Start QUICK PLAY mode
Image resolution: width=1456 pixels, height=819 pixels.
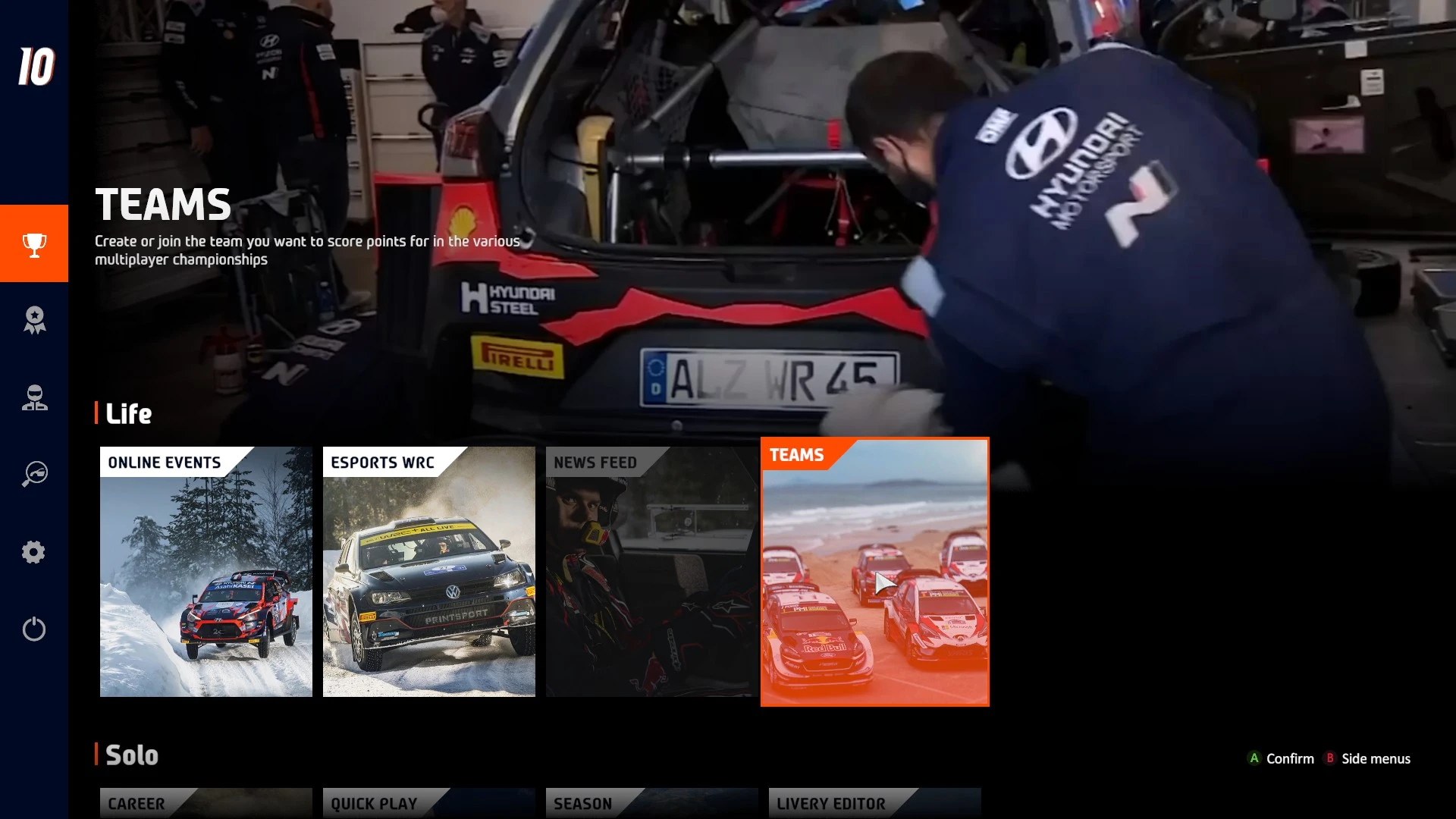coord(428,804)
